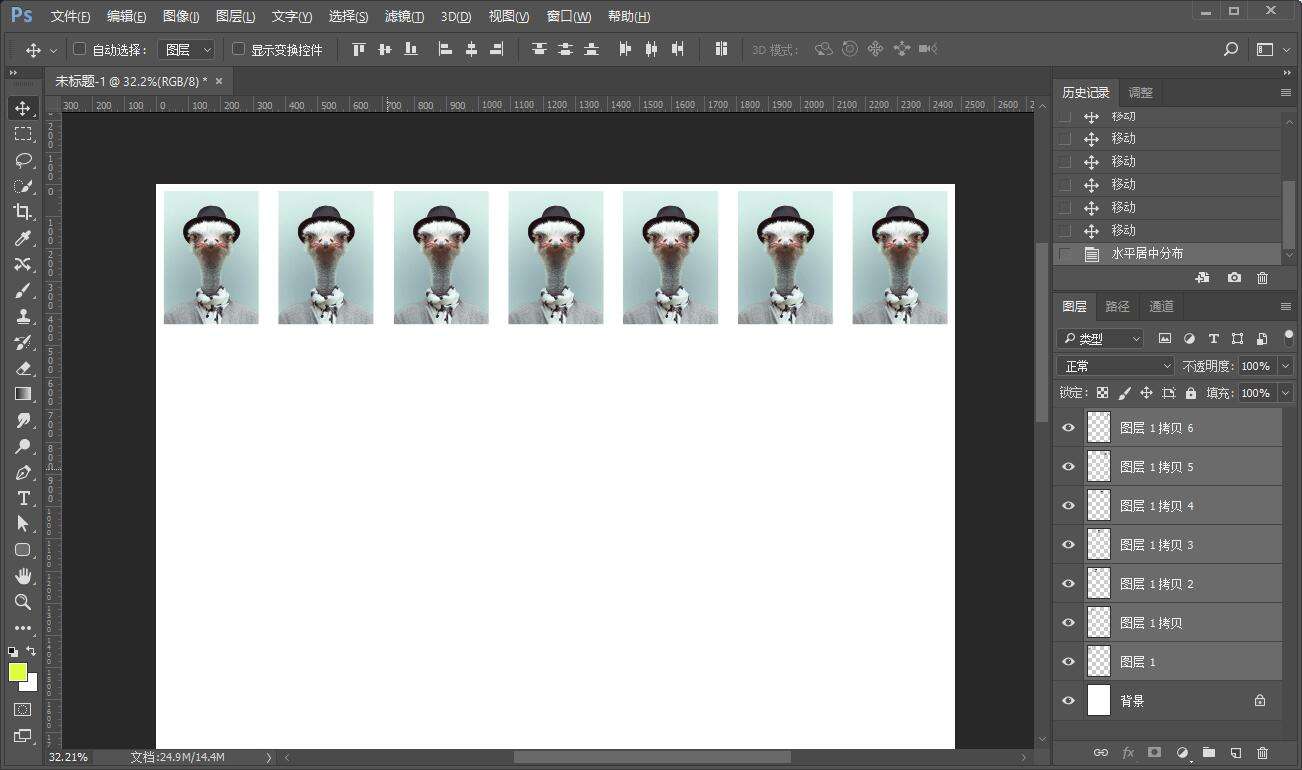1302x770 pixels.
Task: Select the Clone Stamp tool
Action: [23, 316]
